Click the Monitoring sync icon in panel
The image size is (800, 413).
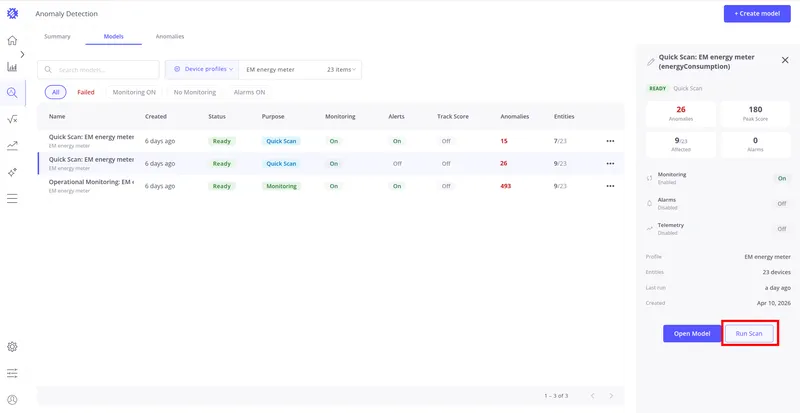pos(649,178)
